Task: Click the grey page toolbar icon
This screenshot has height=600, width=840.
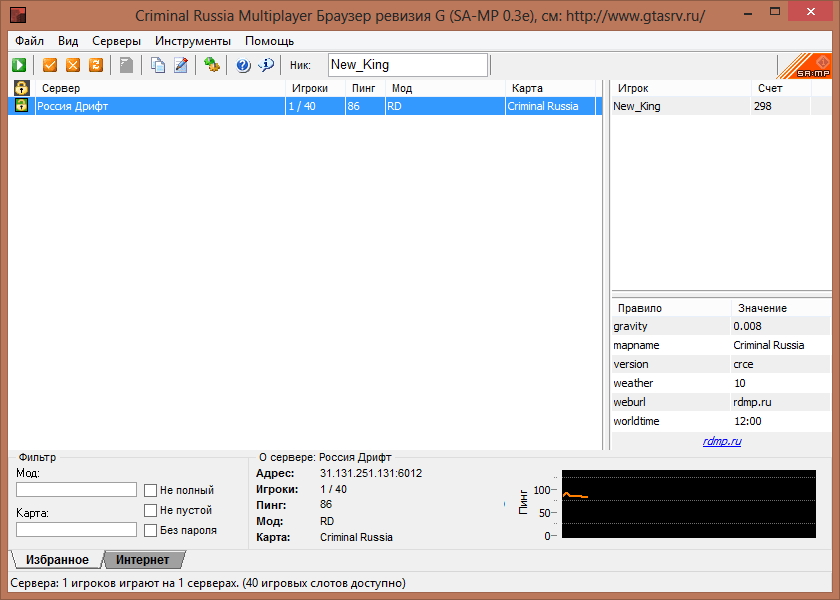Action: pos(126,65)
